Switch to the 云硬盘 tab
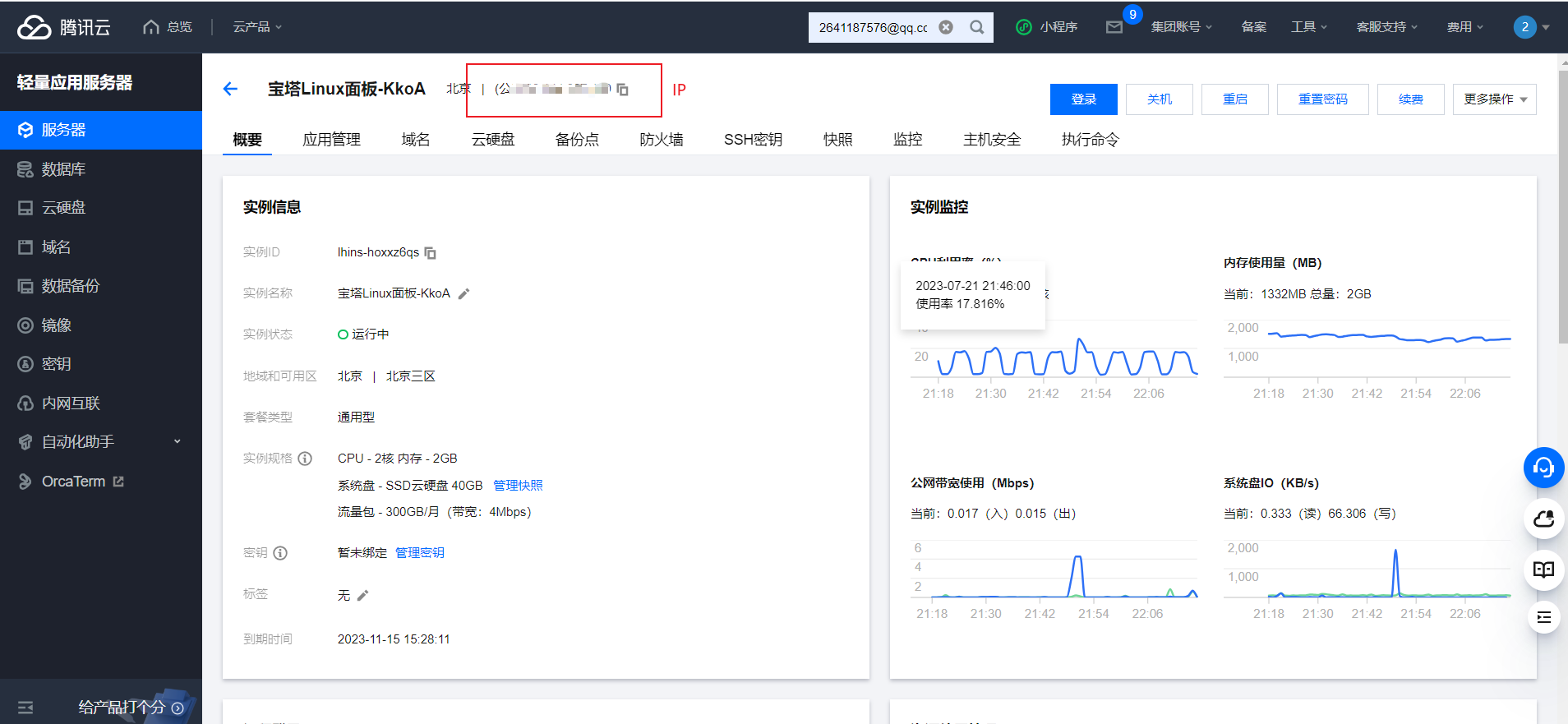 coord(493,140)
